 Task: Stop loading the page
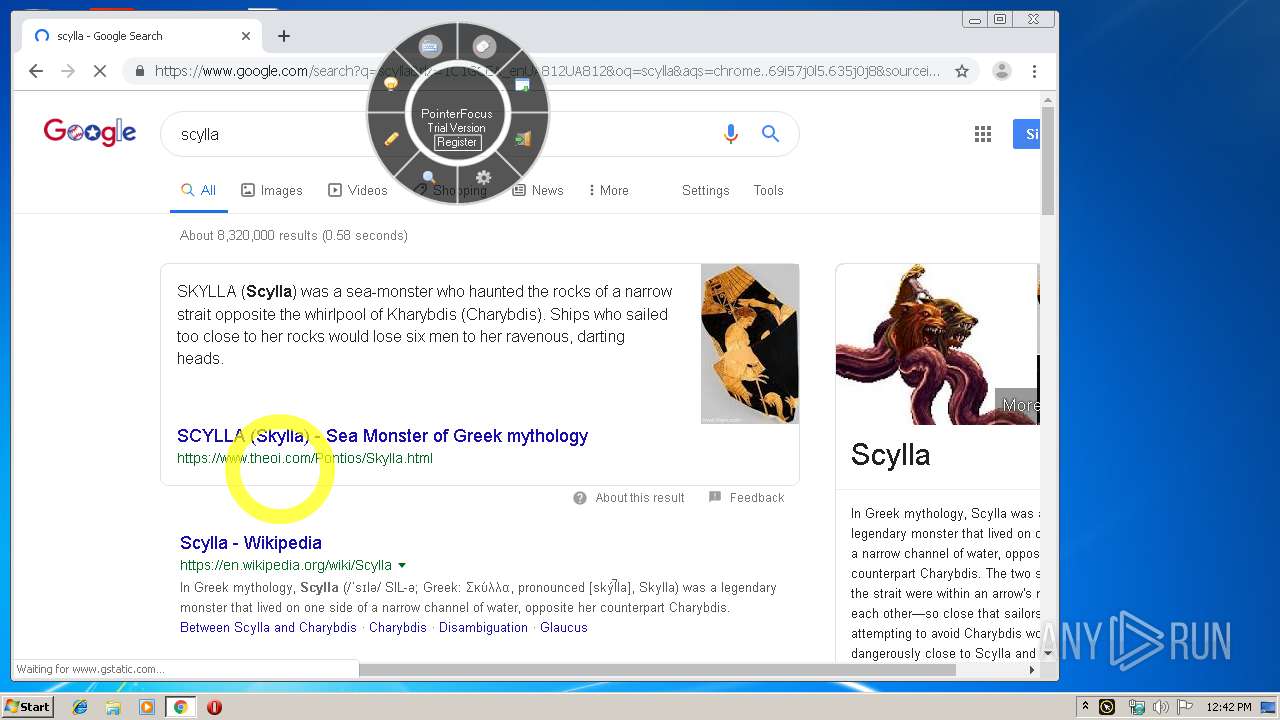tap(100, 71)
